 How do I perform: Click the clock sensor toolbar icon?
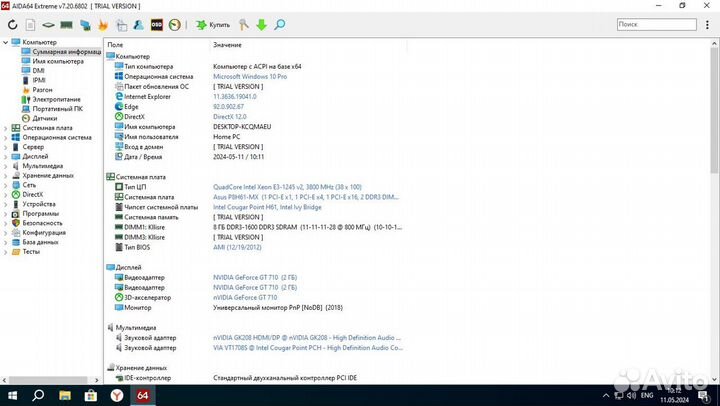pyautogui.click(x=175, y=24)
